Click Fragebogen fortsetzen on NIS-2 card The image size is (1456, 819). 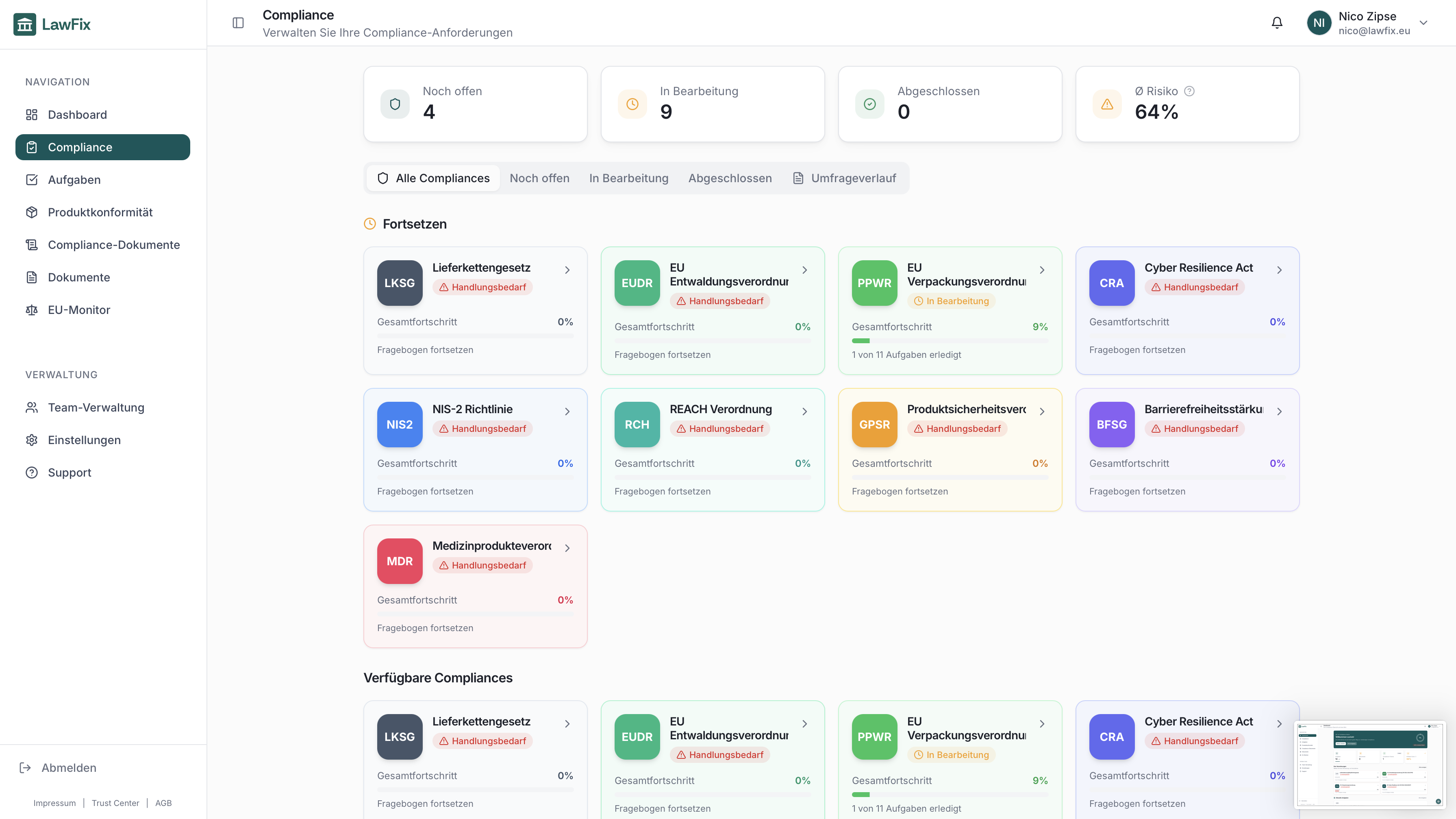click(425, 491)
